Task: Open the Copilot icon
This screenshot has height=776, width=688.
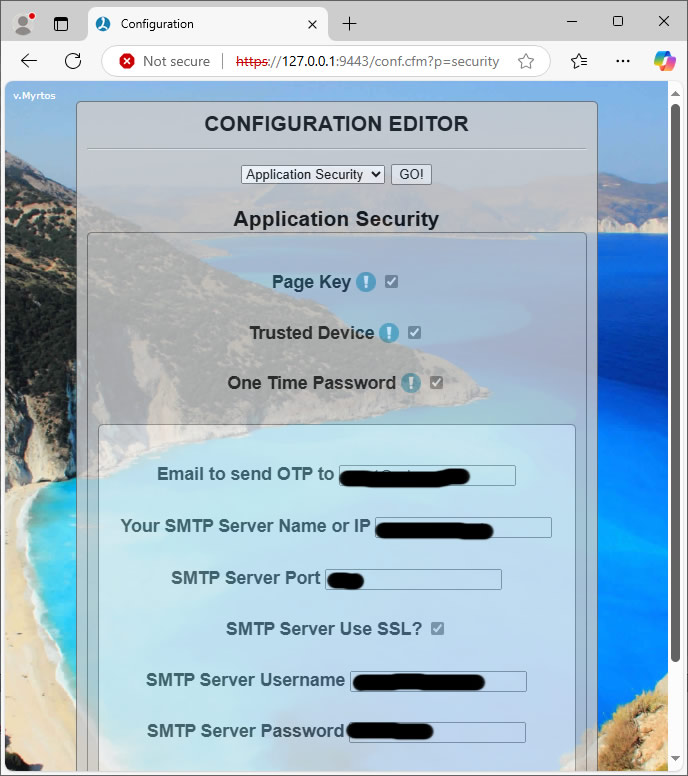Action: tap(664, 61)
